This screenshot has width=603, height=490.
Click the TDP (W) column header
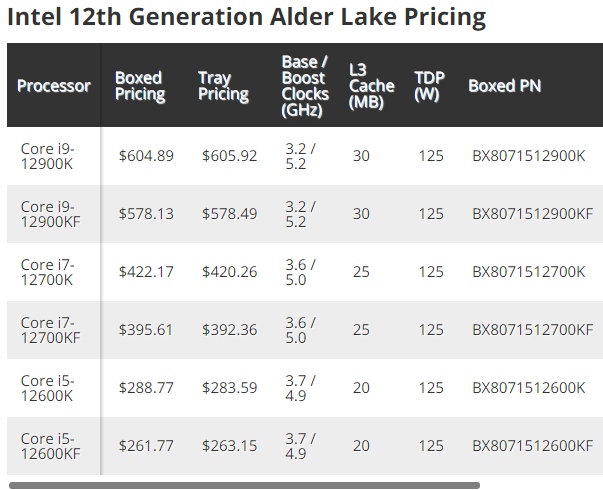click(x=430, y=86)
